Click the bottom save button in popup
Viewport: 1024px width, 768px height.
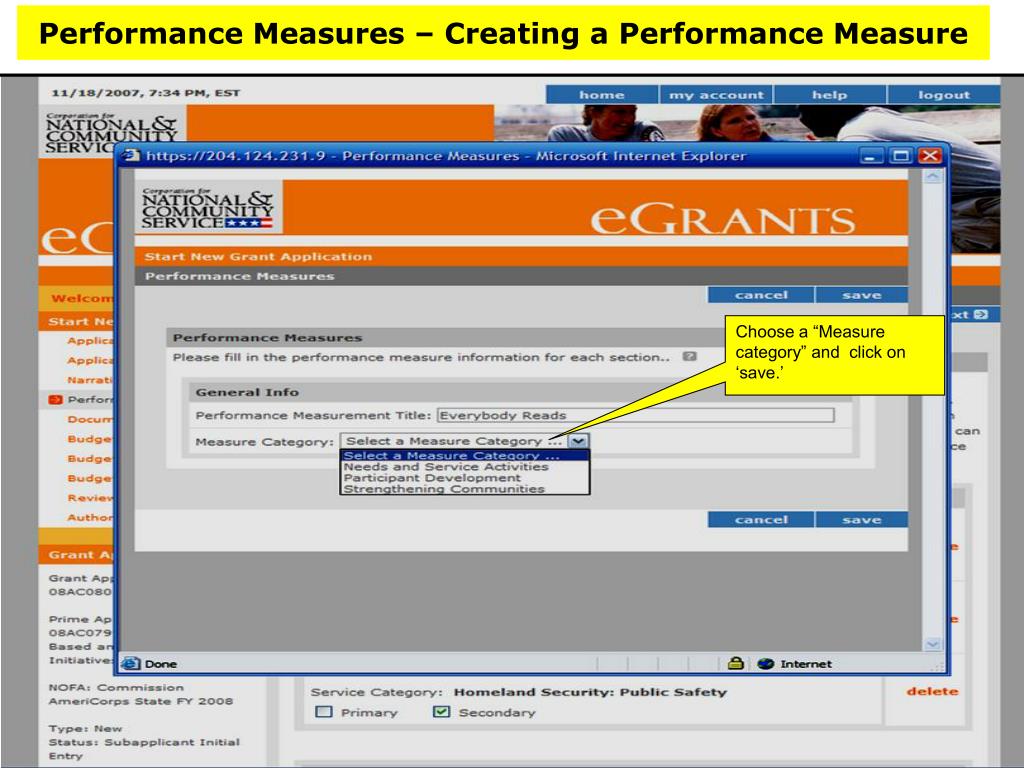click(x=861, y=520)
